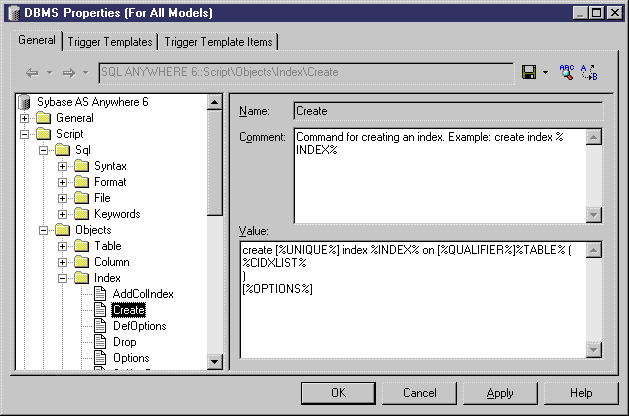
Task: Expand the File tree node
Action: [x=62, y=199]
